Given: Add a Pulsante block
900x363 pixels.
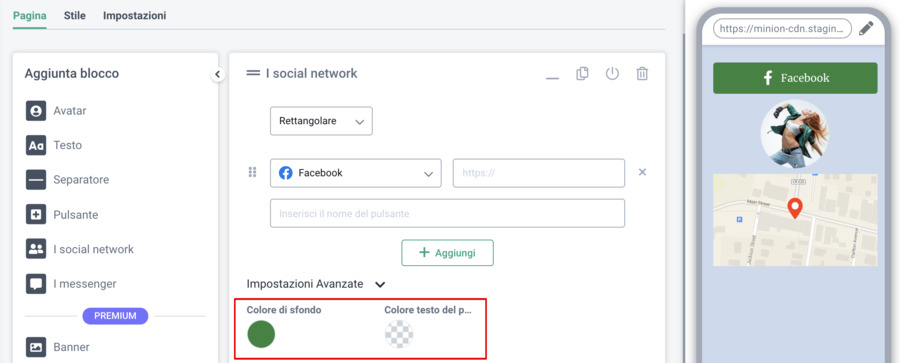Looking at the screenshot, I should [62, 215].
